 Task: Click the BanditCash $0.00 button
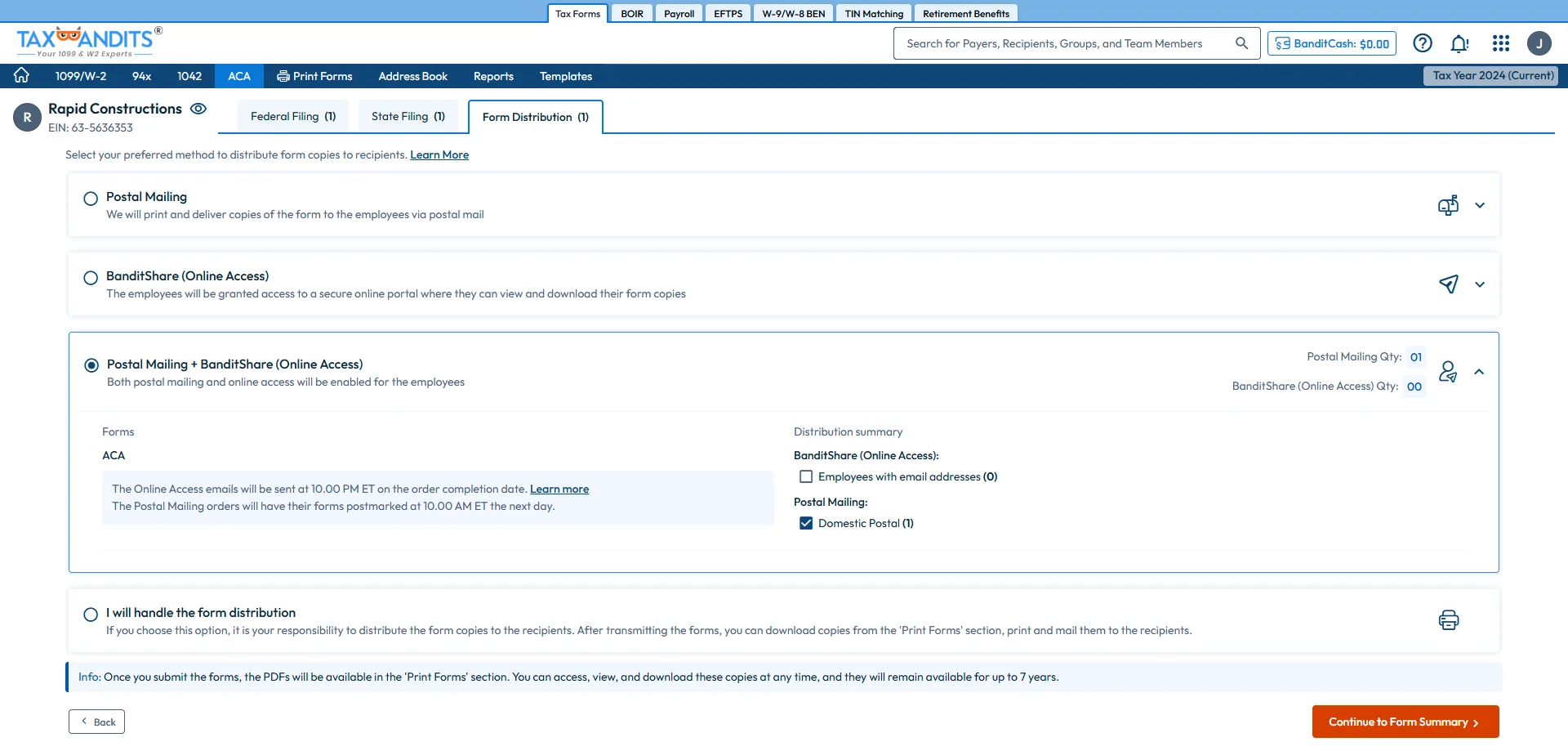(1332, 43)
